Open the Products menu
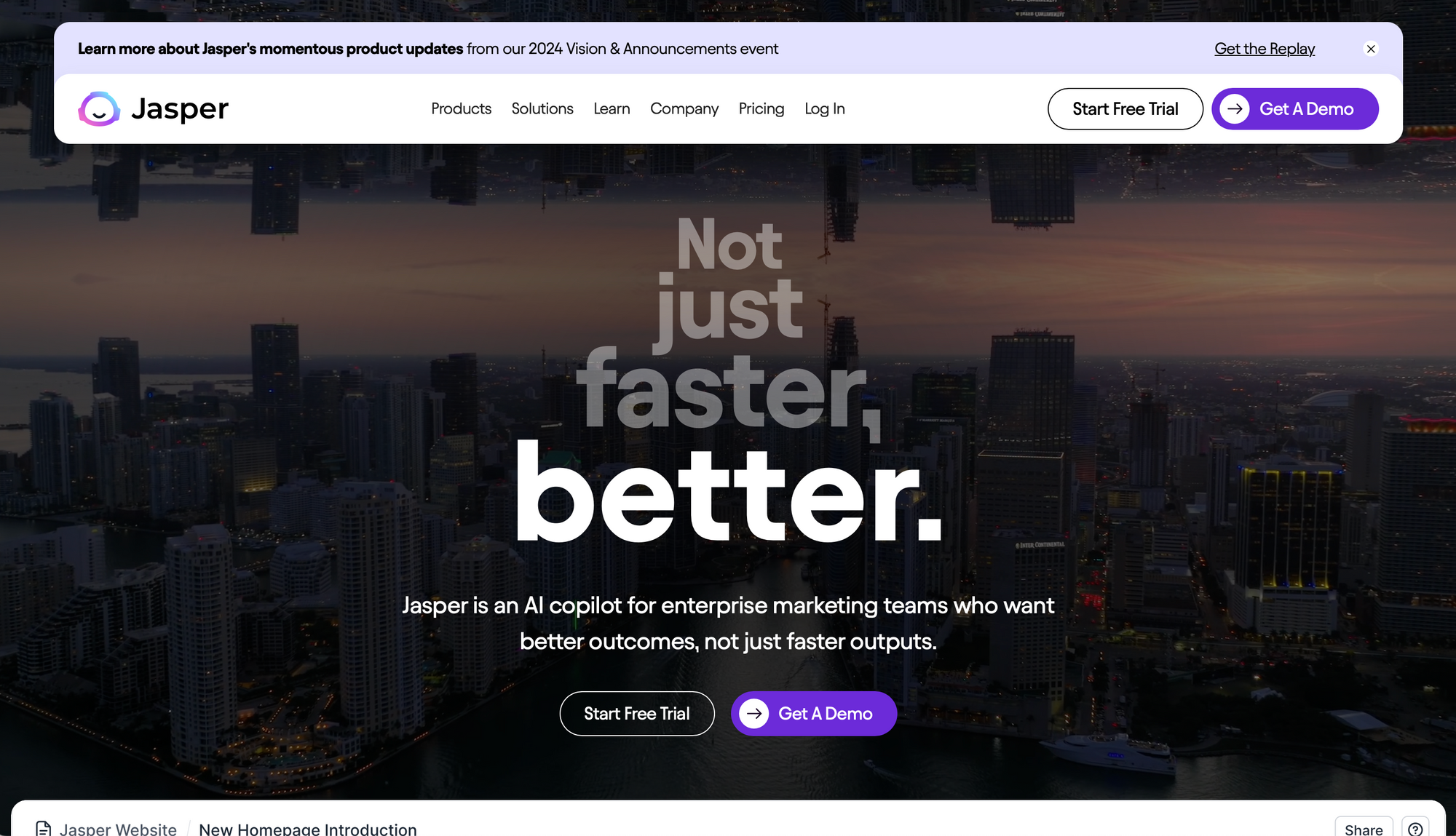The height and width of the screenshot is (836, 1456). [461, 108]
